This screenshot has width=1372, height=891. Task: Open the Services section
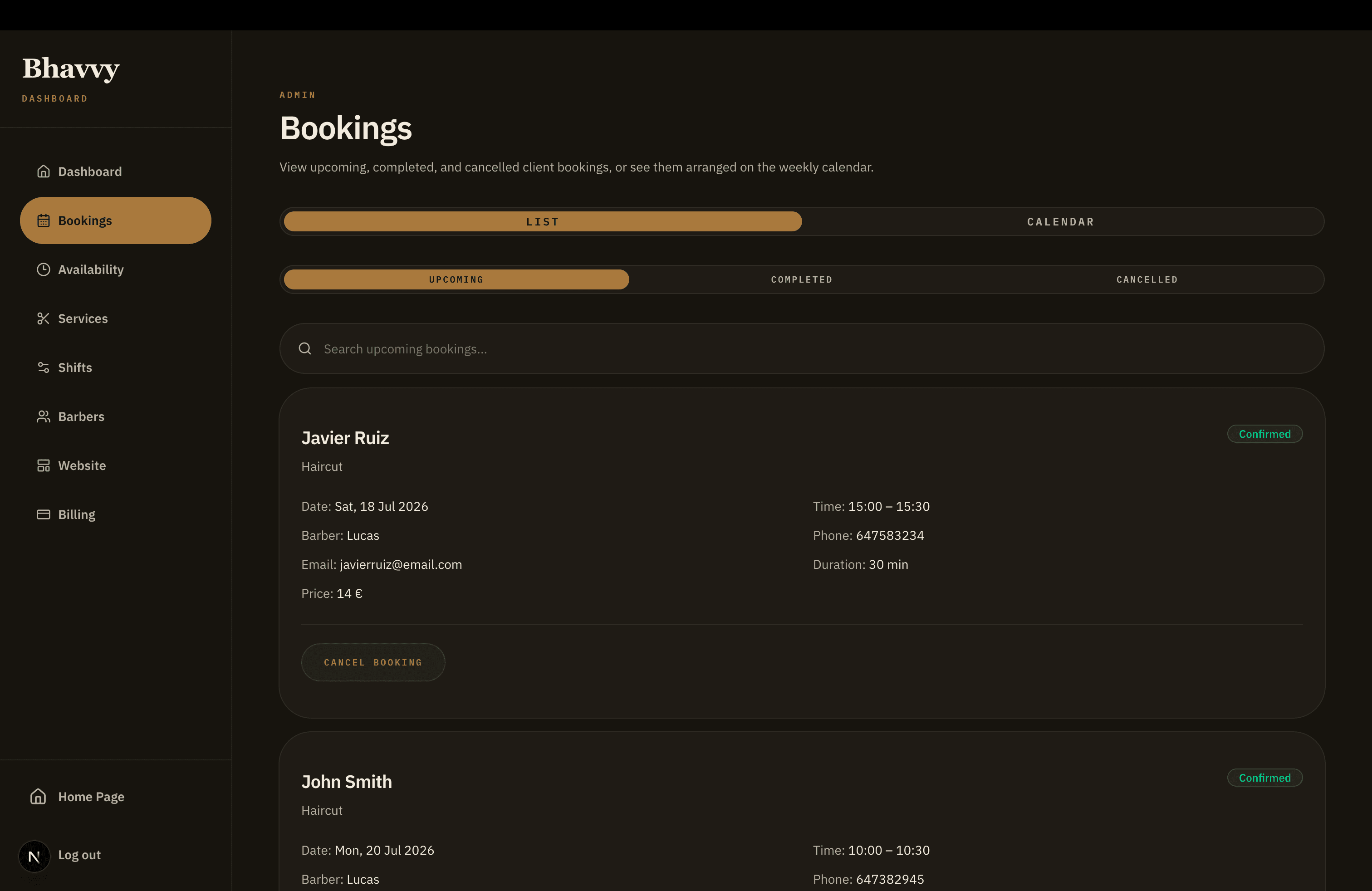point(115,319)
